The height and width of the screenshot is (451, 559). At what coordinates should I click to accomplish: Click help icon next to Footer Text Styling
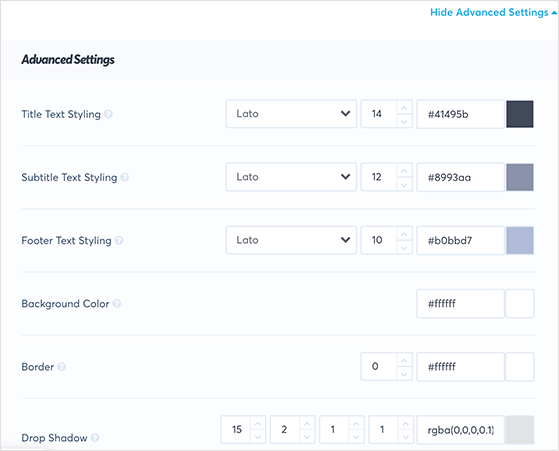(119, 241)
